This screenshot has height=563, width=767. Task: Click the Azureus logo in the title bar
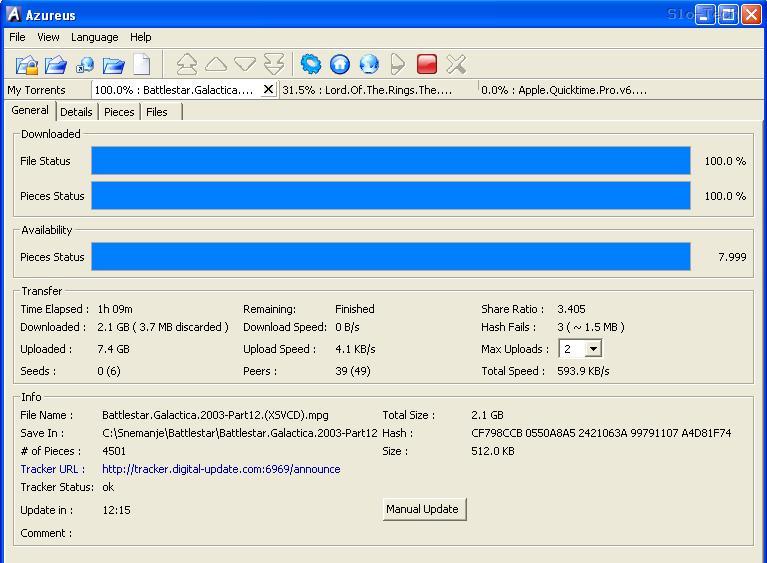pyautogui.click(x=14, y=14)
